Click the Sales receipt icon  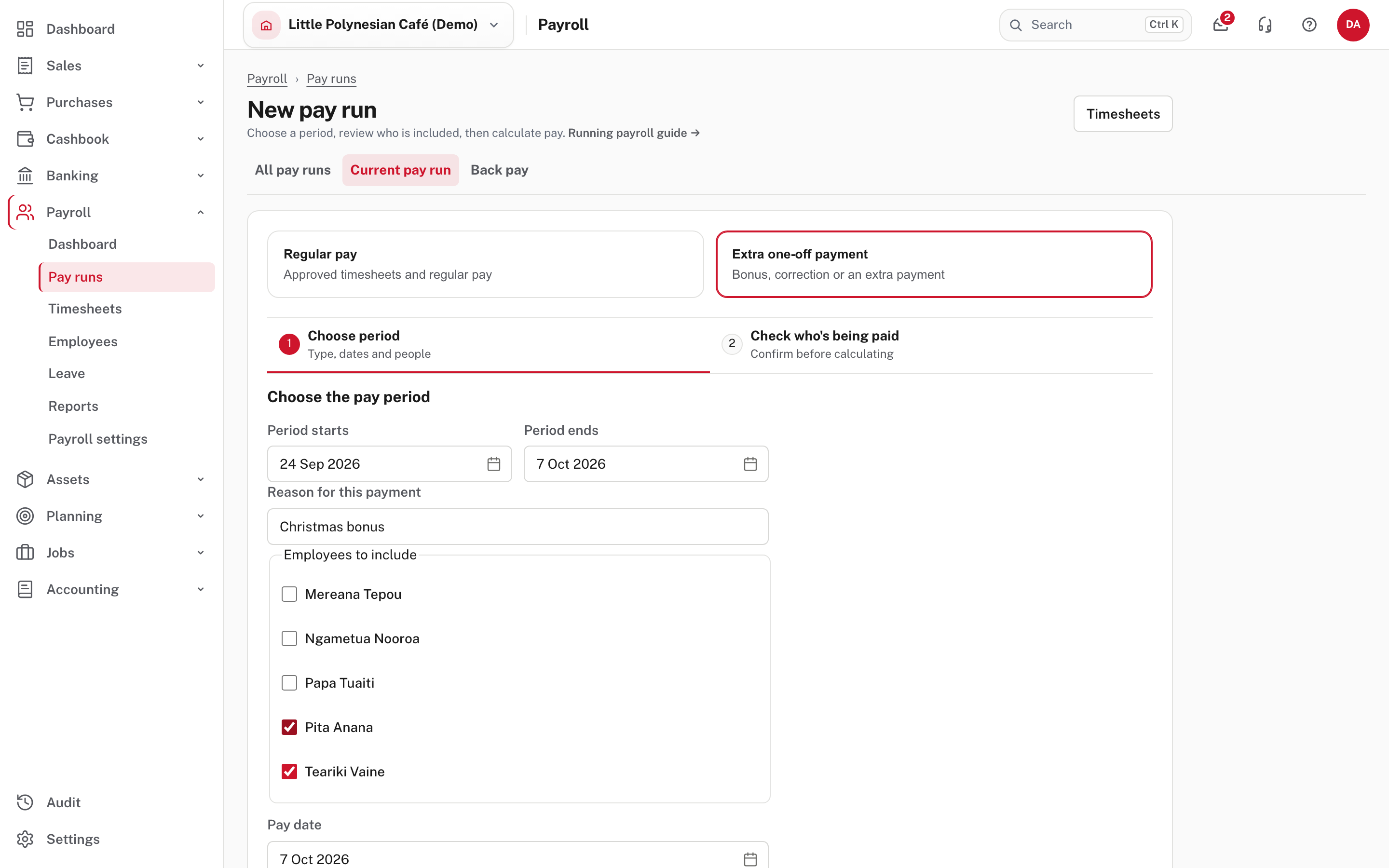point(25,66)
